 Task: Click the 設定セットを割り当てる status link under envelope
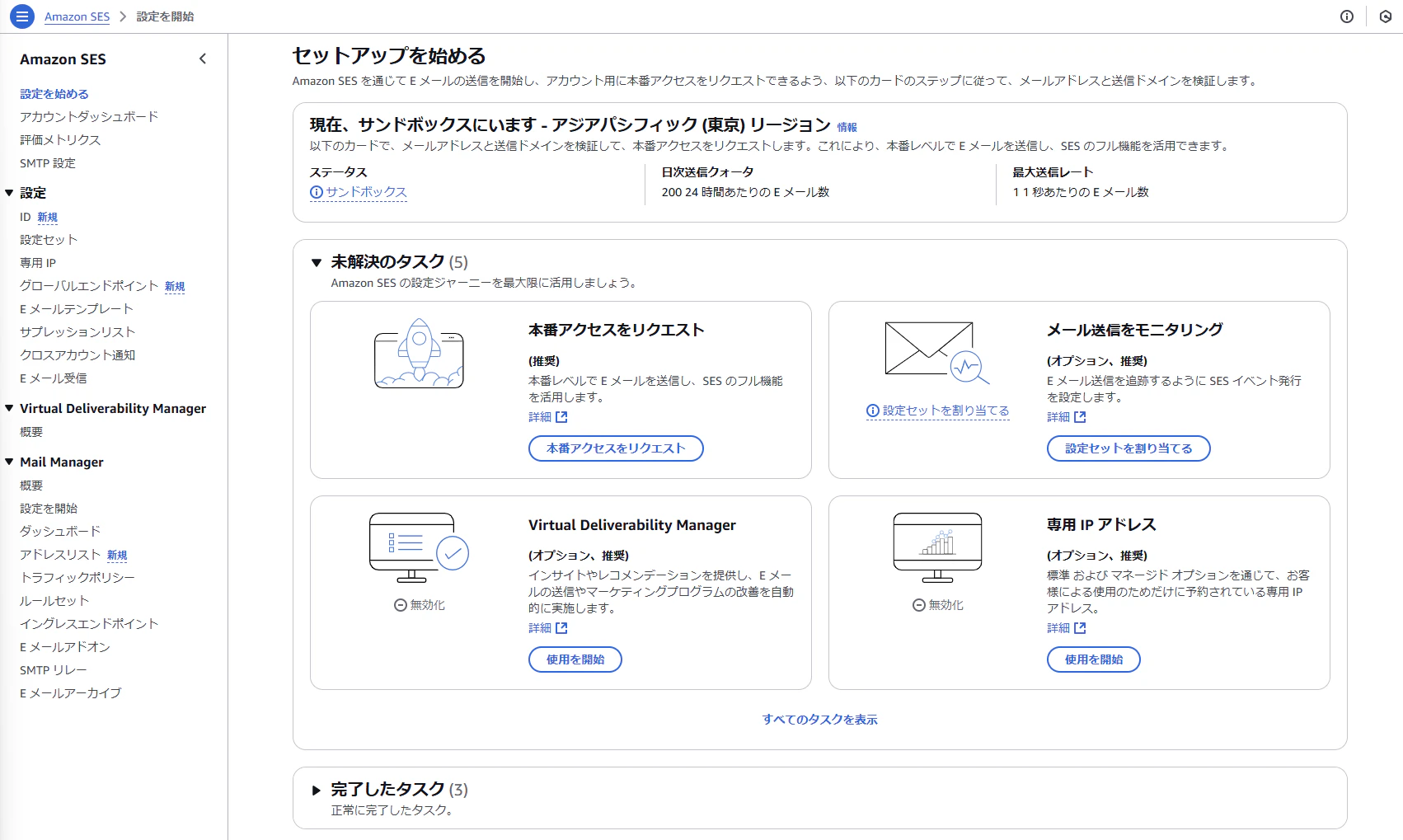coord(946,411)
